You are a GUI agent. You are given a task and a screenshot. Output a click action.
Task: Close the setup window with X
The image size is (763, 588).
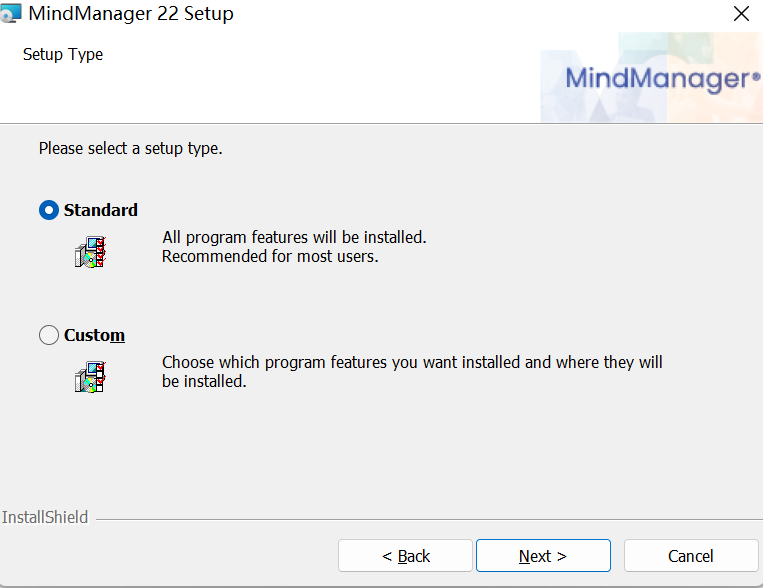(x=741, y=14)
